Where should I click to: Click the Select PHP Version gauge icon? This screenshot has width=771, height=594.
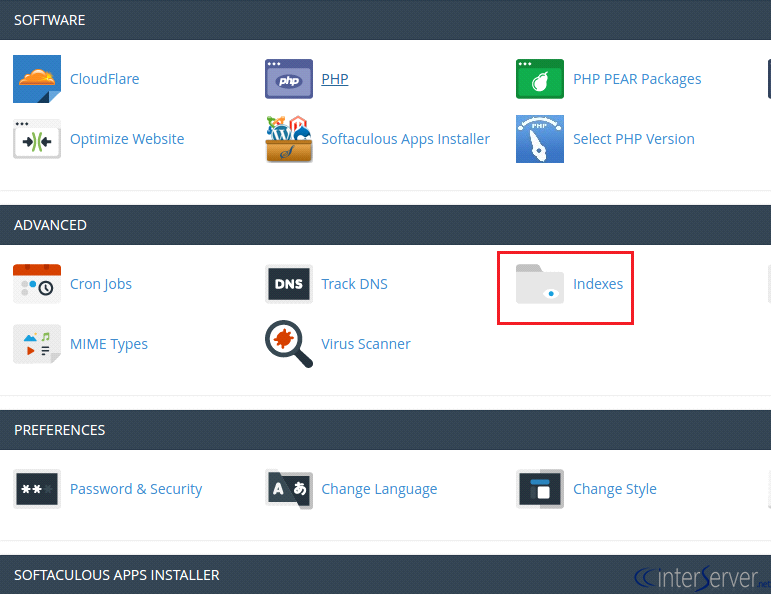coord(540,139)
